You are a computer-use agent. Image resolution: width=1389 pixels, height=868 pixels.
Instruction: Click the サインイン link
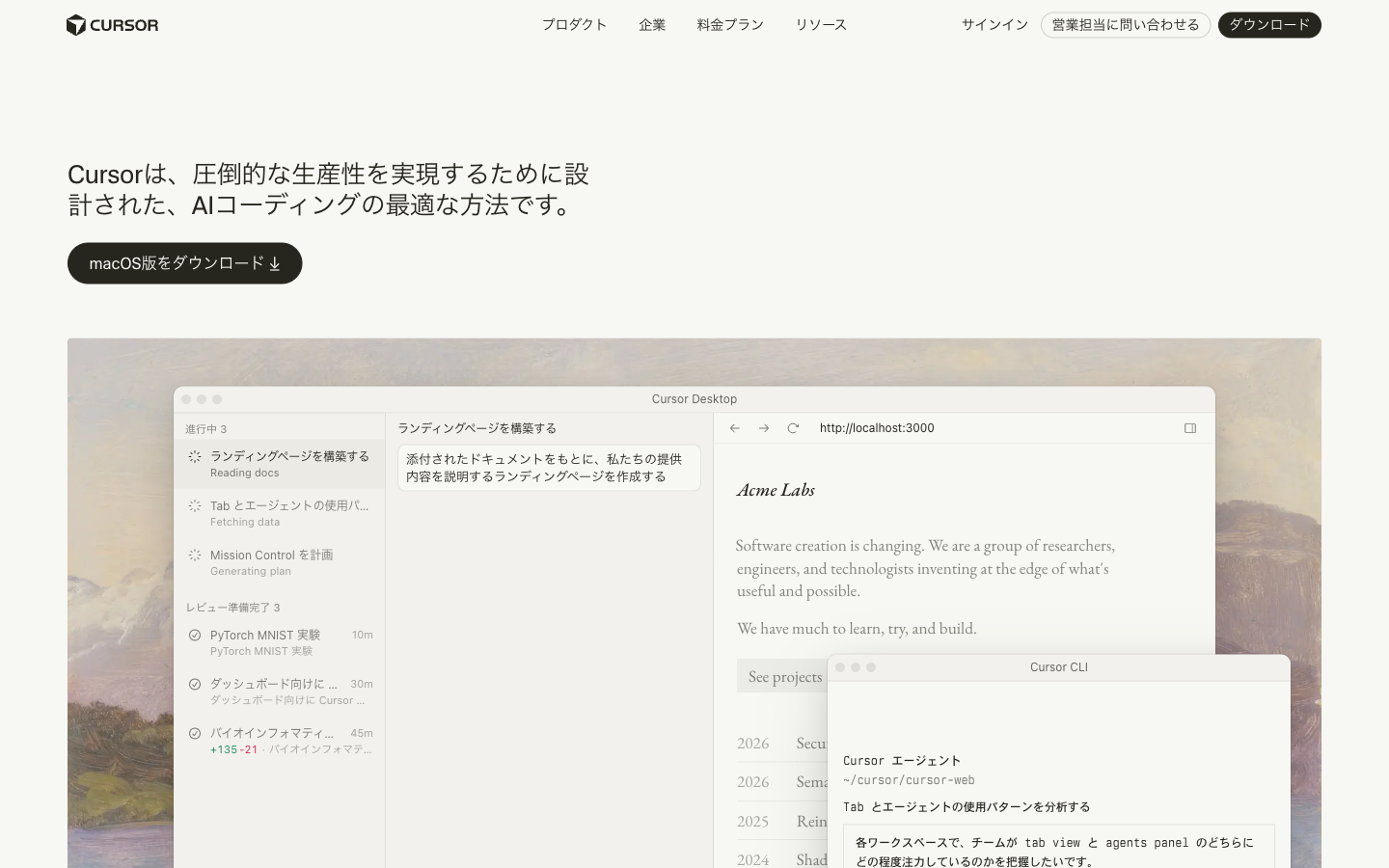994,25
